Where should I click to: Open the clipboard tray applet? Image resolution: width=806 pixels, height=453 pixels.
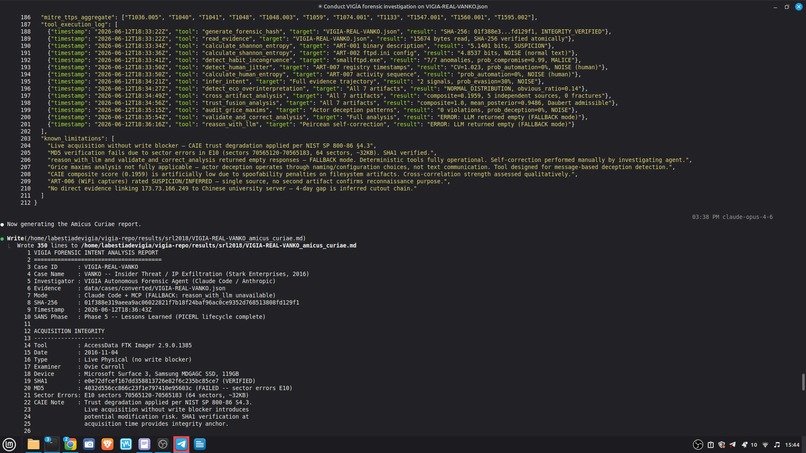[710, 445]
